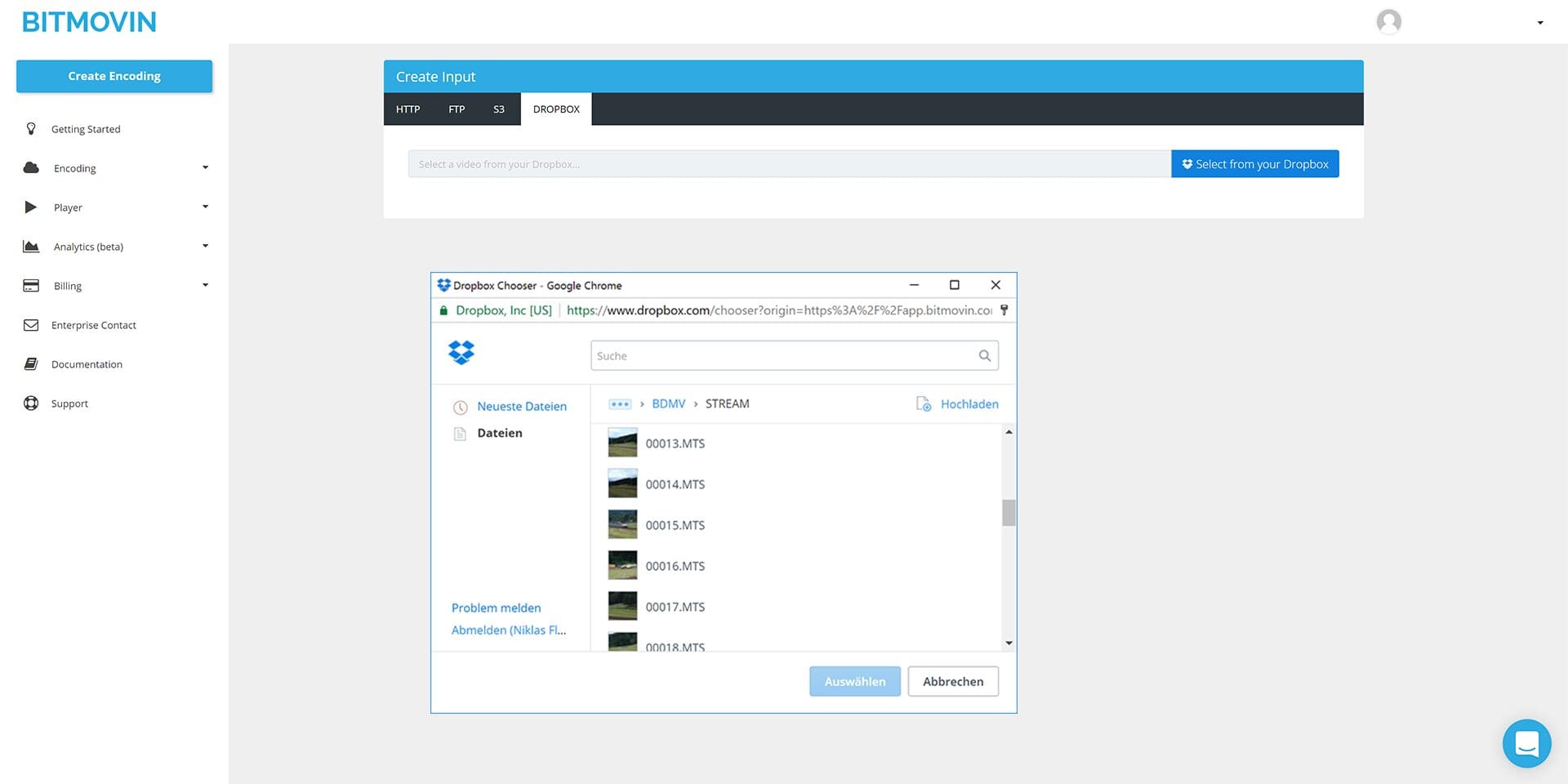Switch to the S3 tab

pyautogui.click(x=499, y=109)
